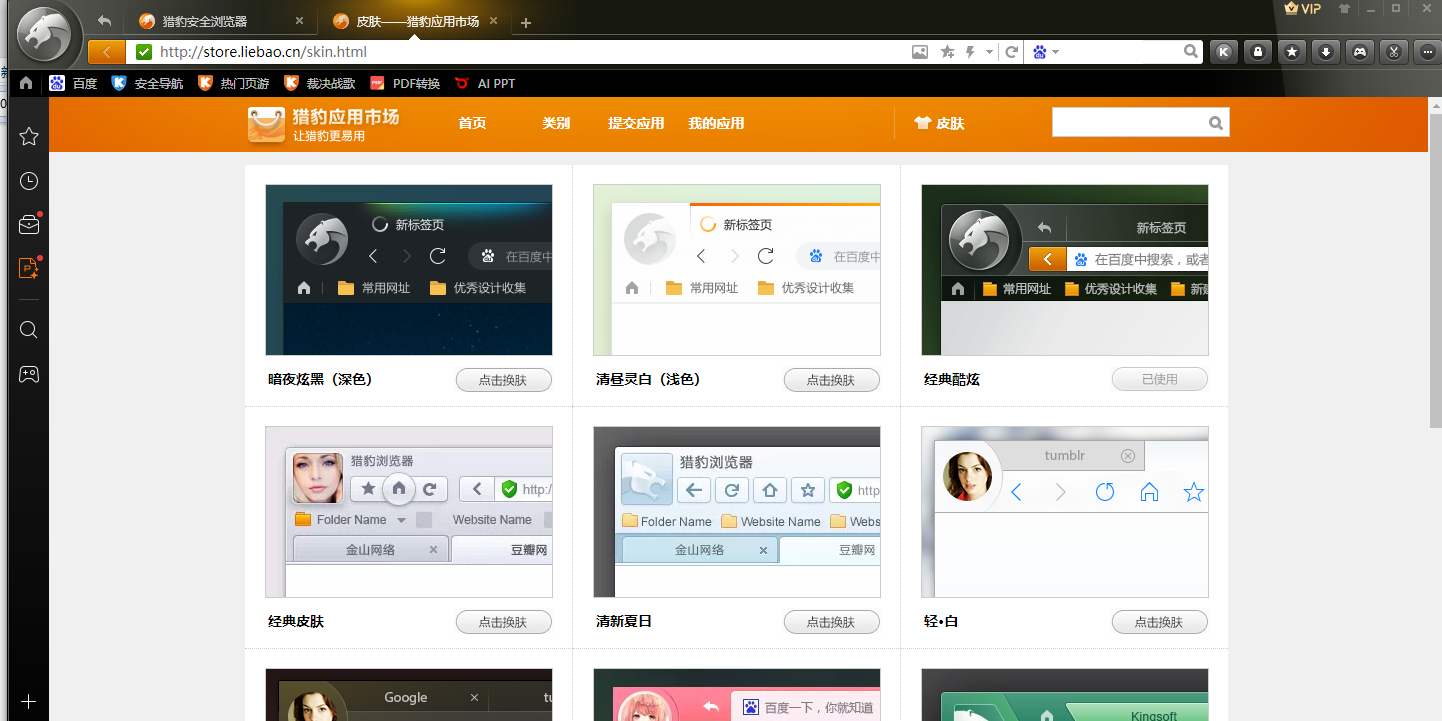Switch to the 猎豹安全浏览器 tab
This screenshot has height=721, width=1442.
pos(205,21)
